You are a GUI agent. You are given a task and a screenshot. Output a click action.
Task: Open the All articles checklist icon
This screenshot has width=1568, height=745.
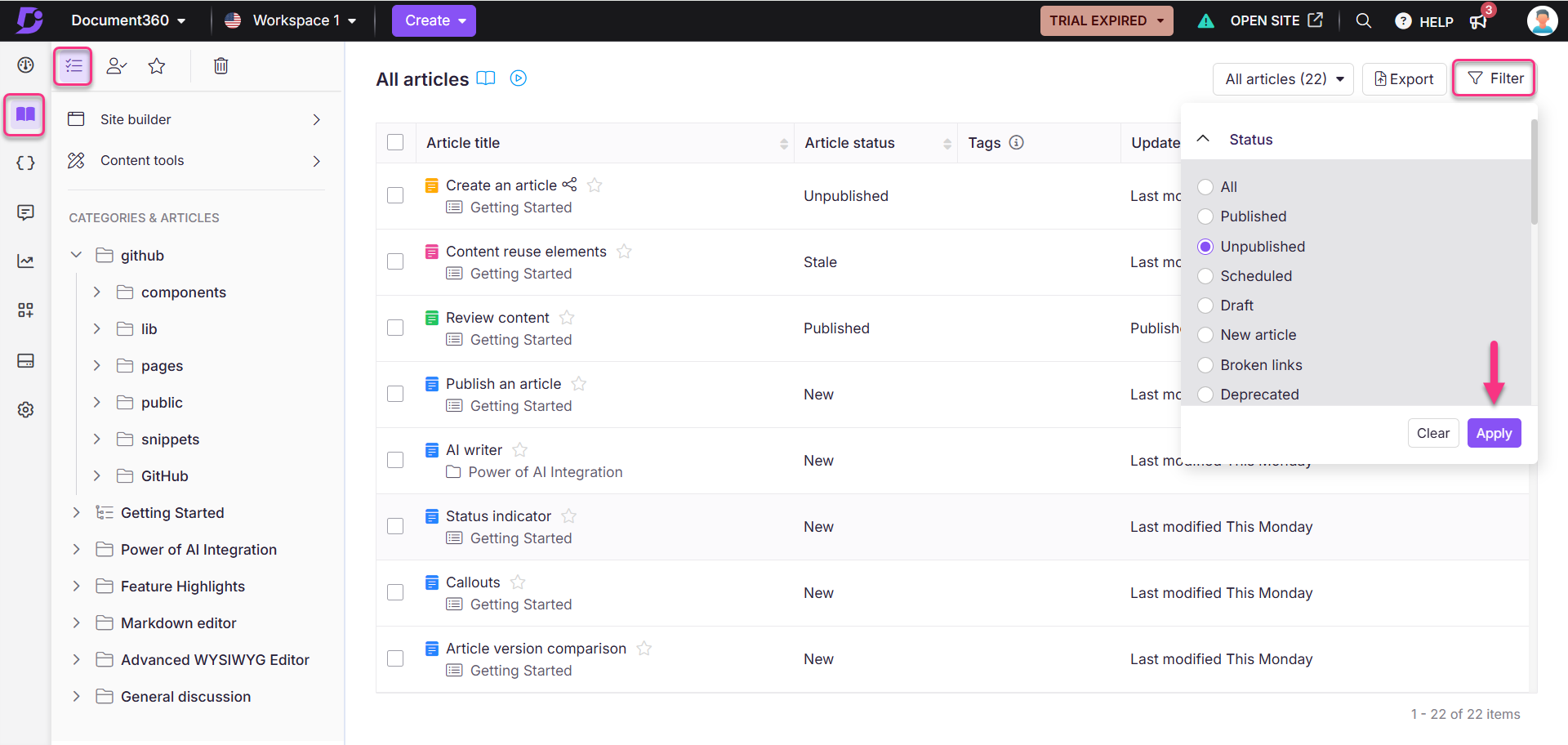tap(73, 65)
